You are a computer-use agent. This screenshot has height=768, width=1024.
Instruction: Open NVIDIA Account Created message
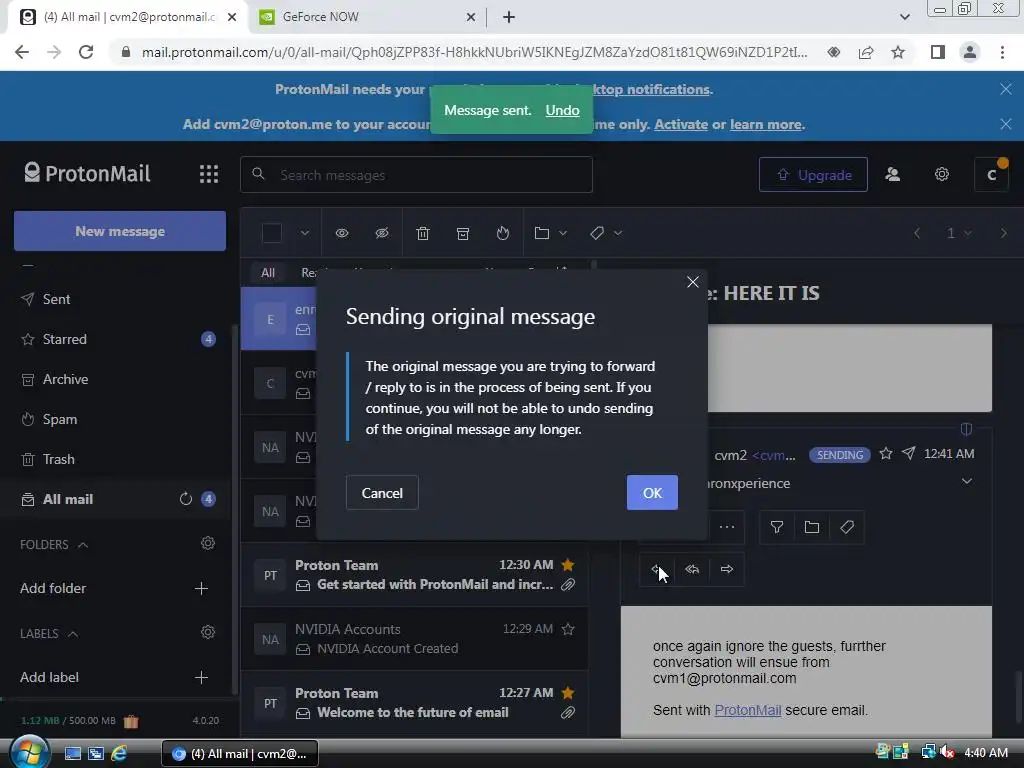[415, 639]
